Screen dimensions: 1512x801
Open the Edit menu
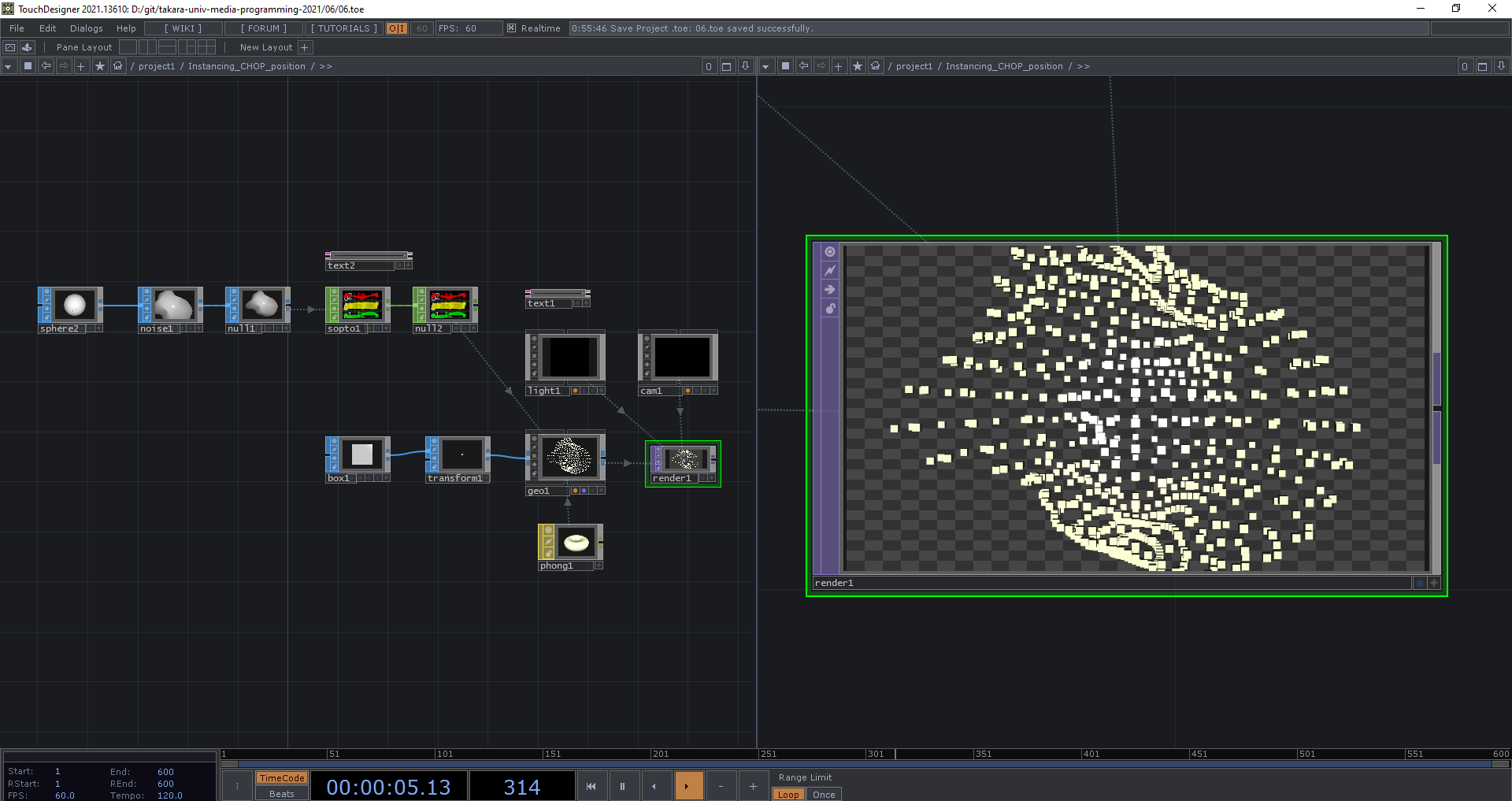click(48, 28)
